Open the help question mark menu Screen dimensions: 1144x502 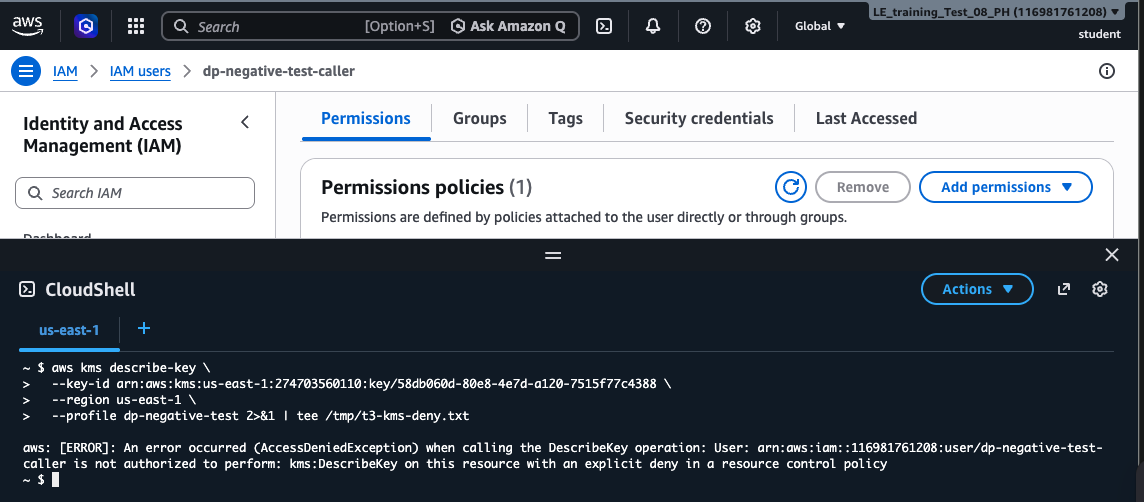point(703,26)
